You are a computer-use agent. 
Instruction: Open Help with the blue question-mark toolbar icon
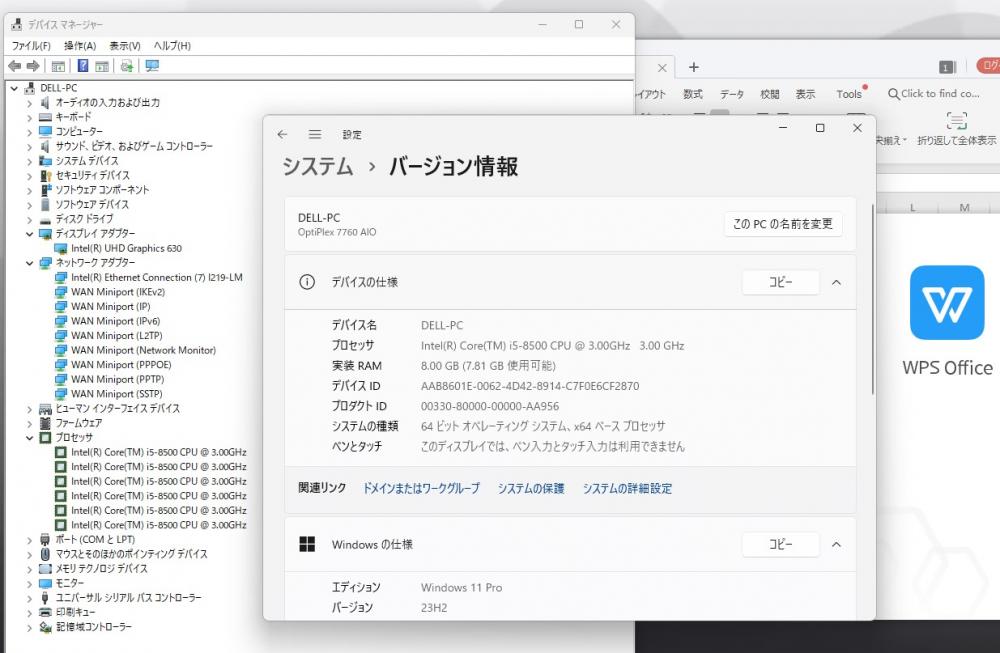point(83,66)
